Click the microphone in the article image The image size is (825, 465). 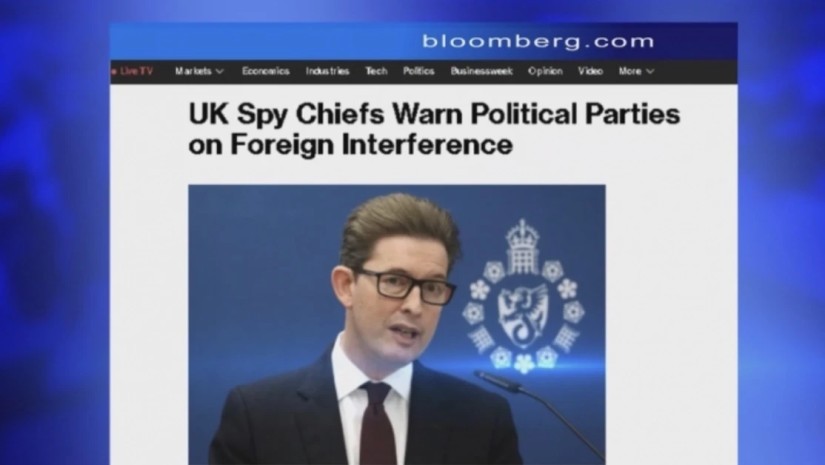point(537,413)
